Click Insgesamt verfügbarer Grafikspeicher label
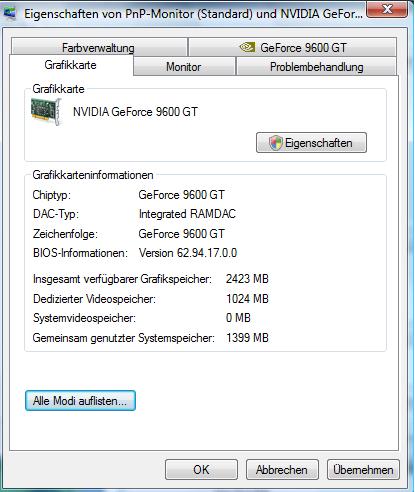This screenshot has height=492, width=415. click(122, 279)
